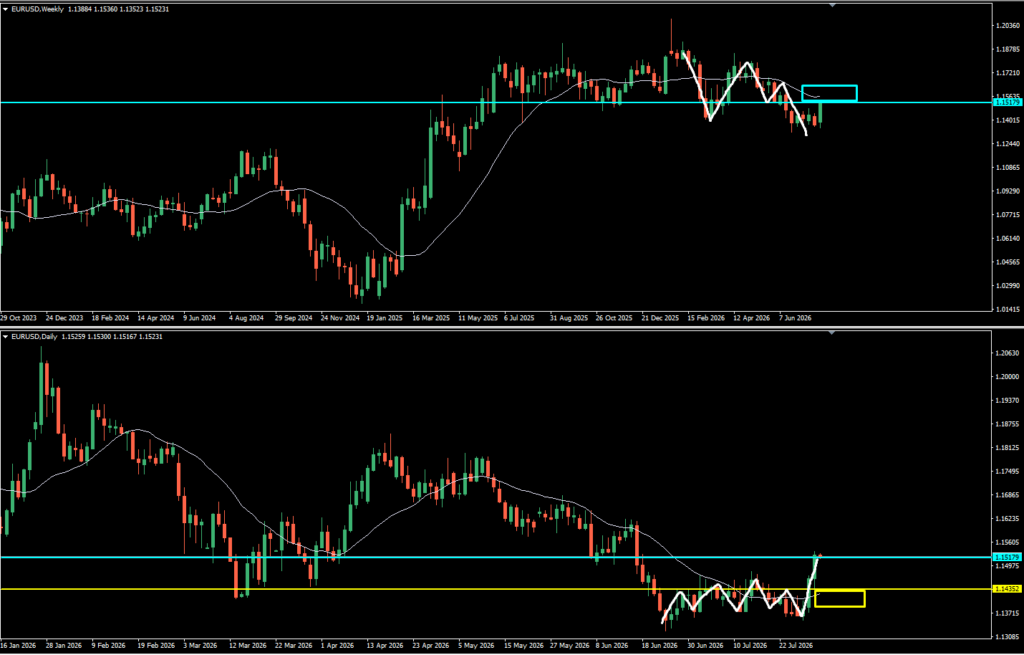Click price 1.20360 on the Weekly price scale

pos(1010,25)
